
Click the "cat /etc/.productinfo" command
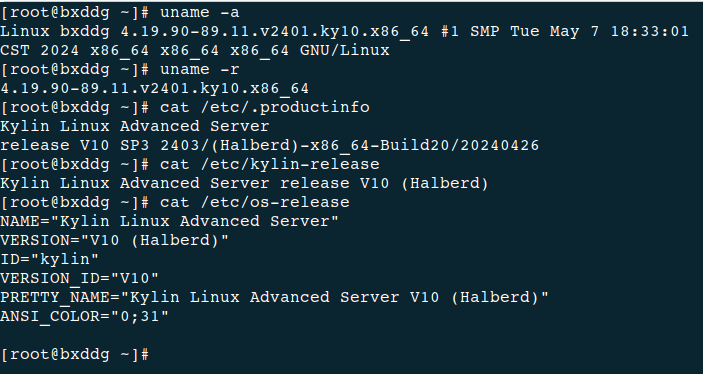(x=265, y=108)
